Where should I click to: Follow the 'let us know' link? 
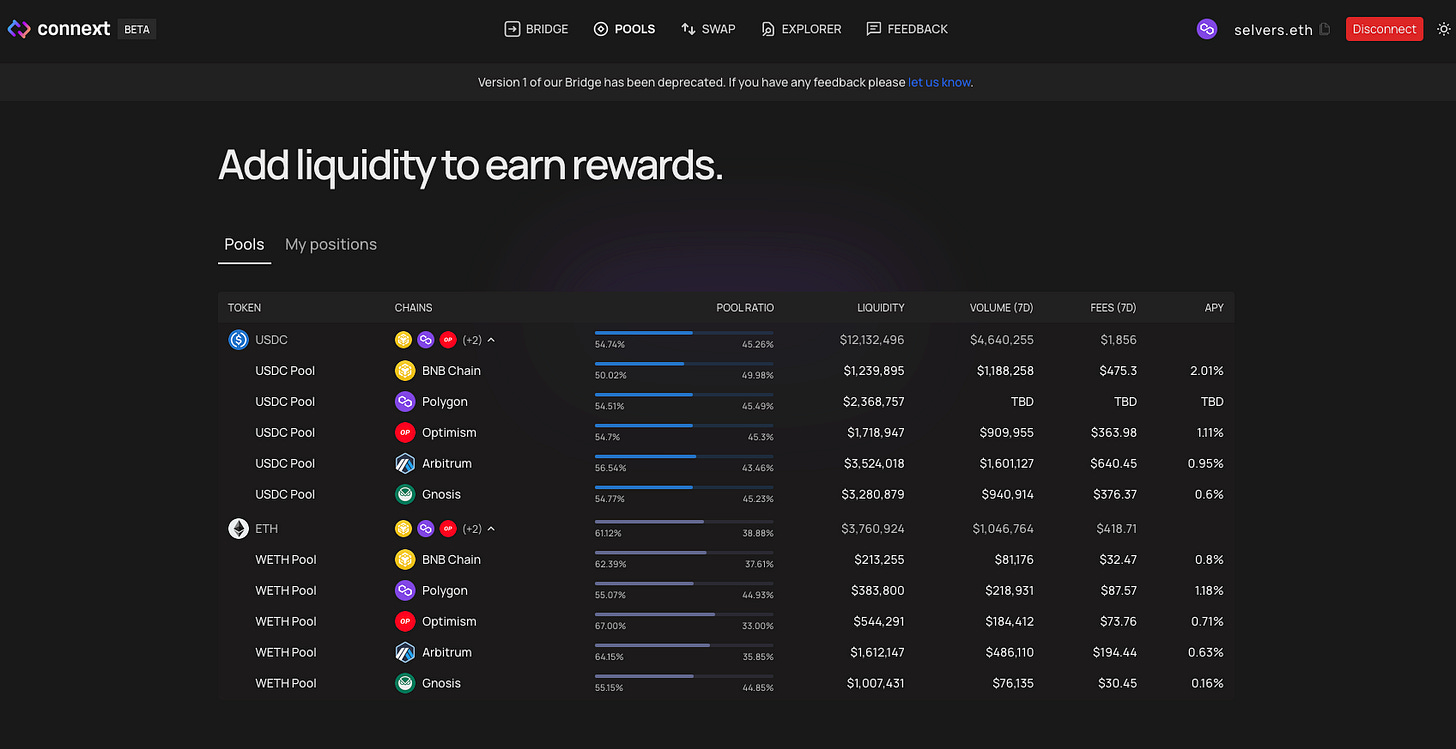point(939,82)
